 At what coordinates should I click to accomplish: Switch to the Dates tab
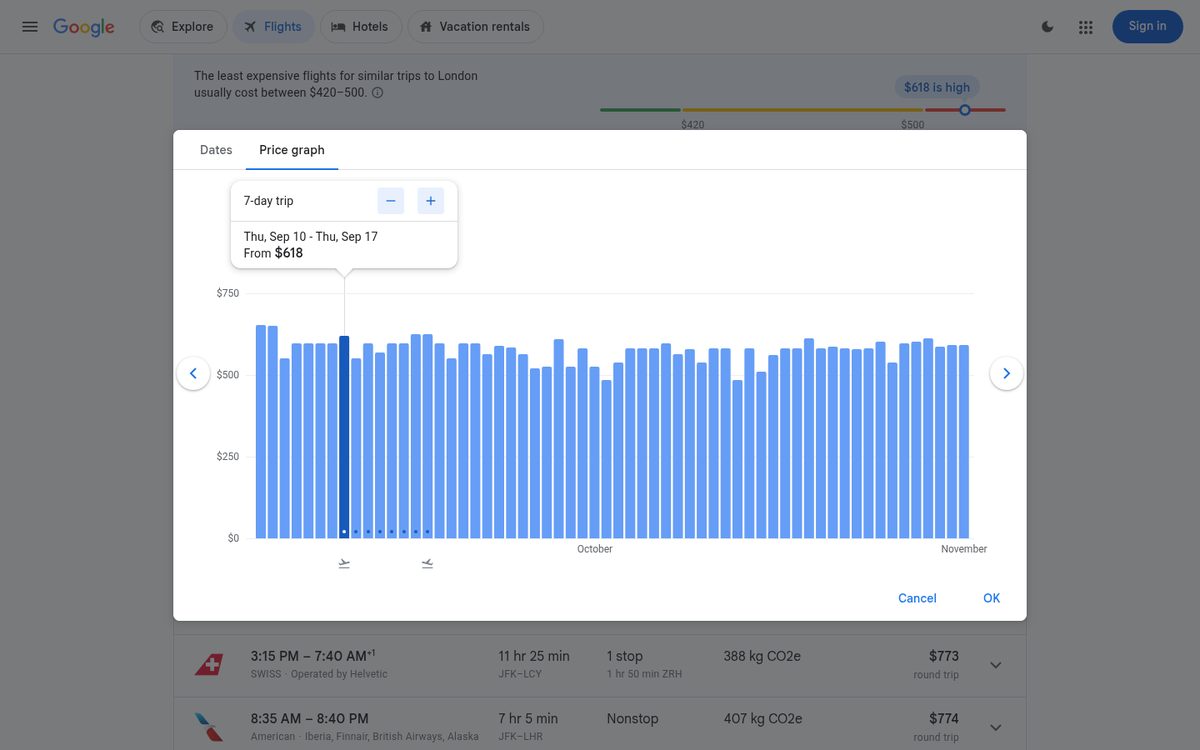[216, 150]
